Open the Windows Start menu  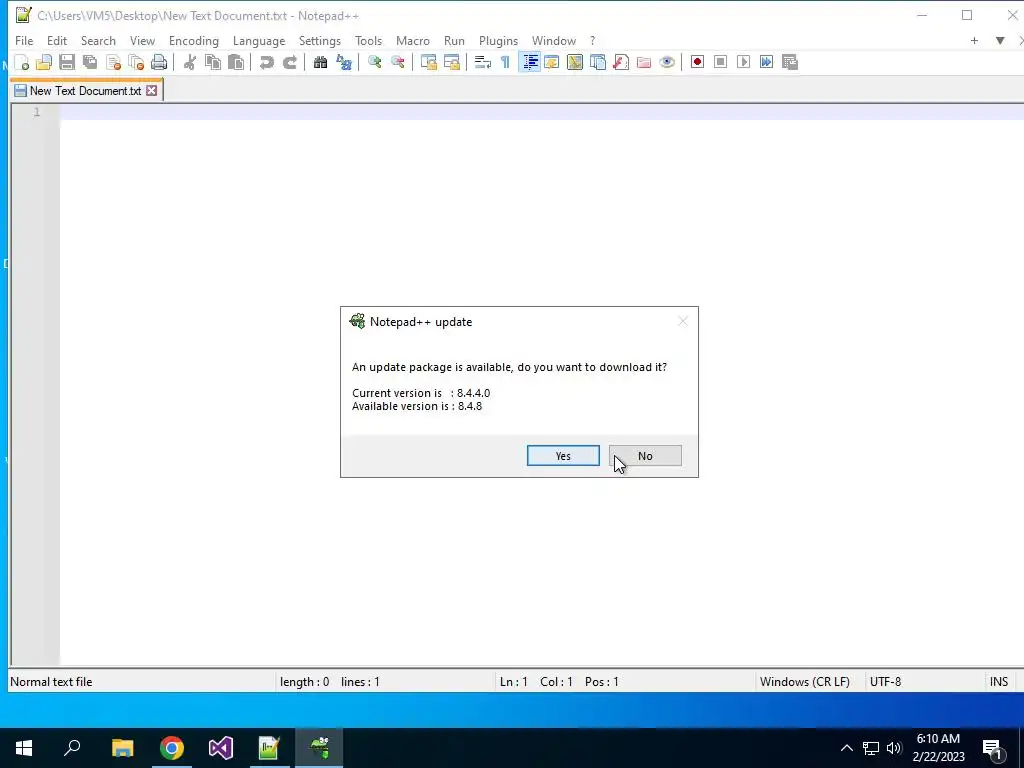(24, 748)
